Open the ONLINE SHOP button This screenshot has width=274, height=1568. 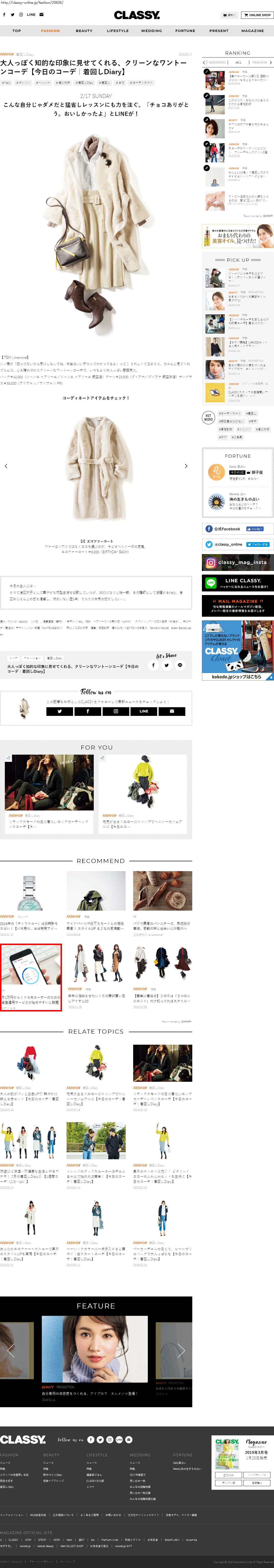pos(257,15)
